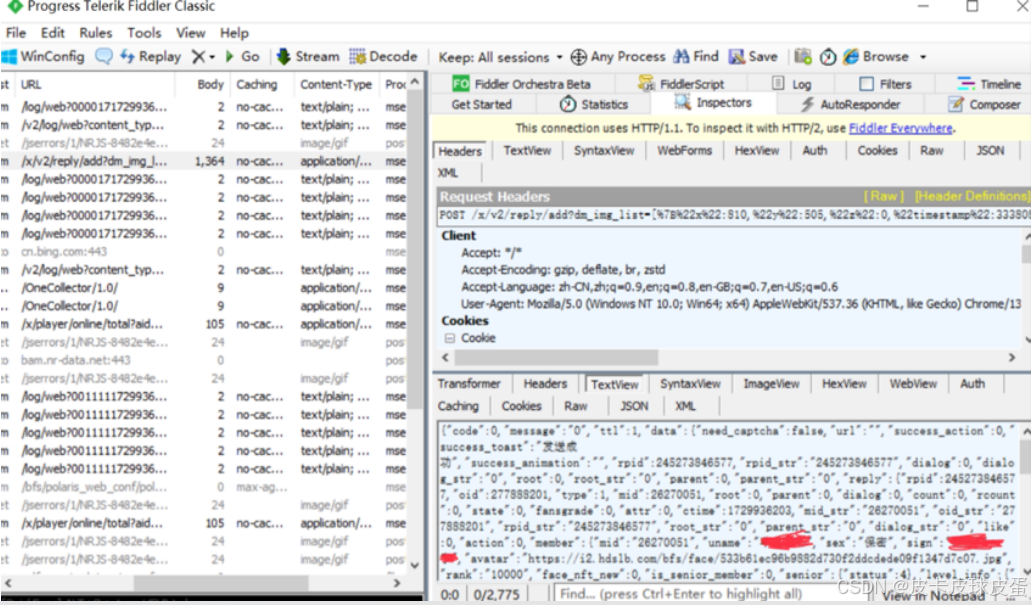The image size is (1032, 605).
Task: Open the Rules menu
Action: [x=95, y=33]
